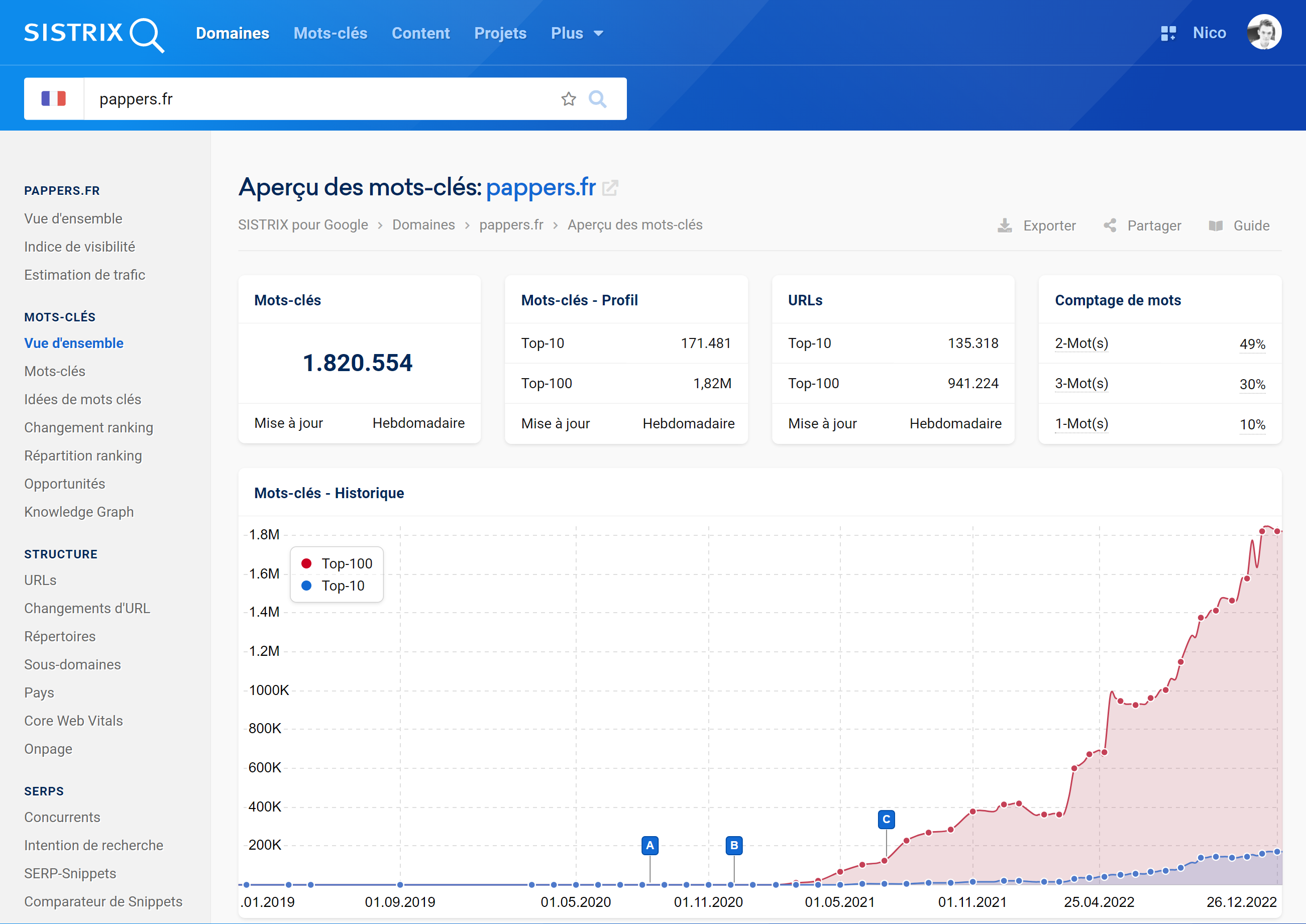The width and height of the screenshot is (1306, 924).
Task: Click the Exporter button
Action: pos(1037,226)
